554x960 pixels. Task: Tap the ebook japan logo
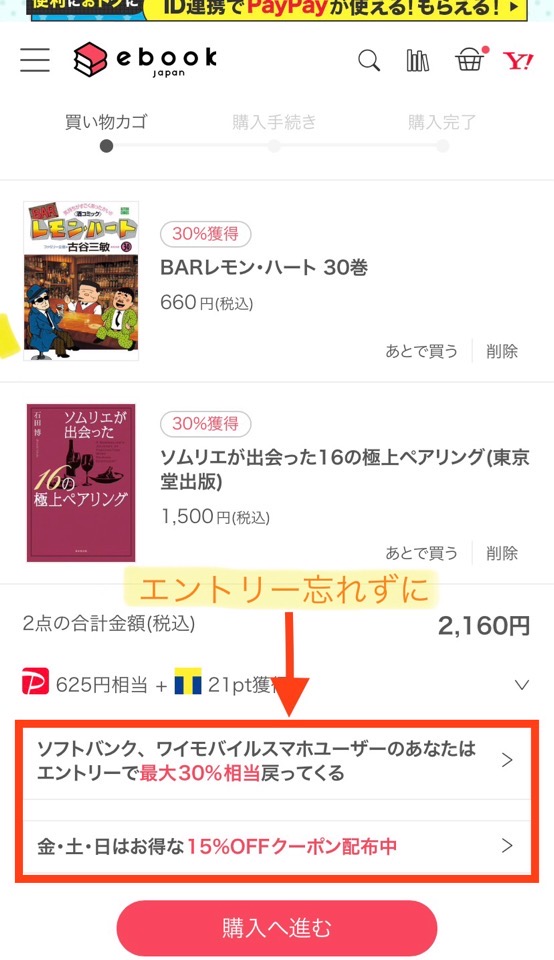tap(145, 60)
